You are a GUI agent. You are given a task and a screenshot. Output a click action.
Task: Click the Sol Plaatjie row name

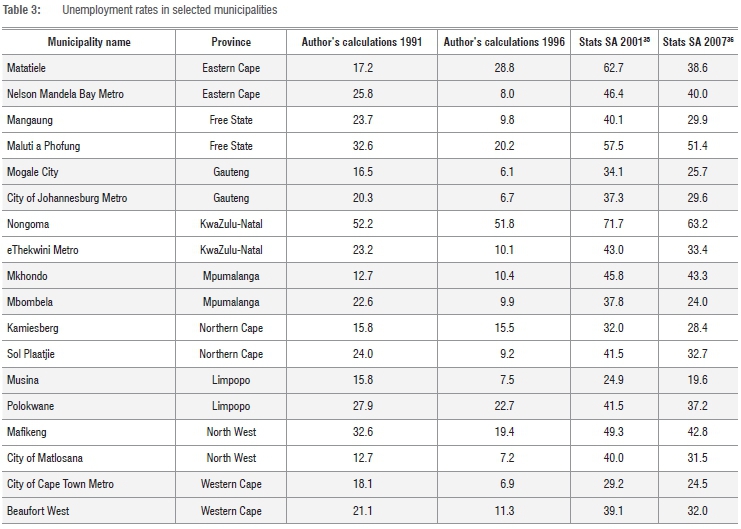pyautogui.click(x=32, y=354)
